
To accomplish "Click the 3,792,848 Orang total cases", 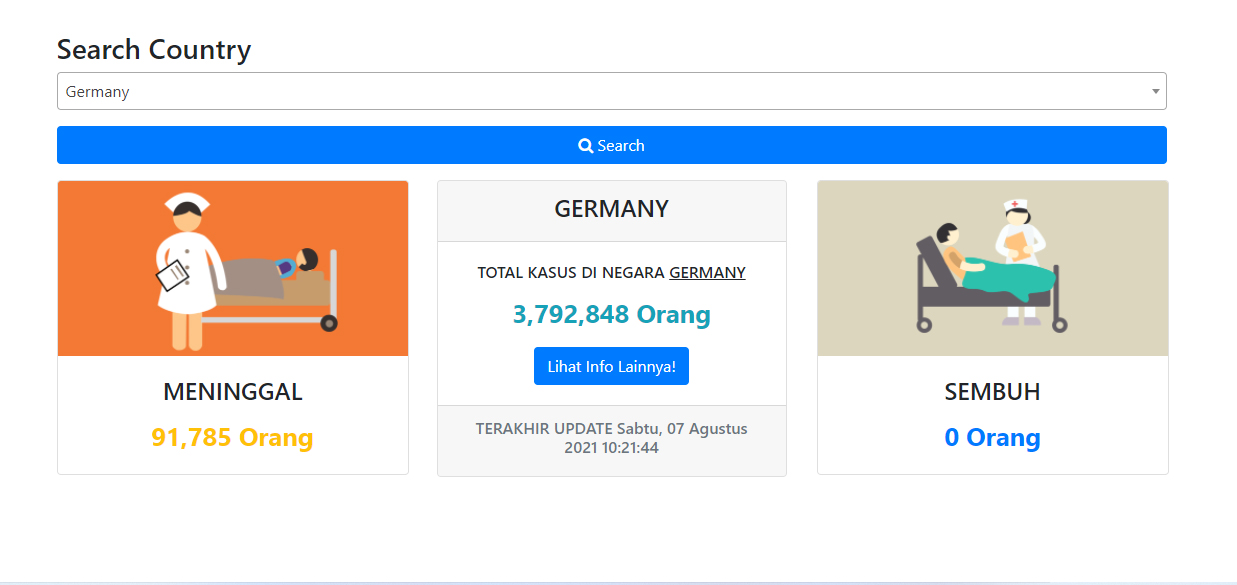I will (x=611, y=315).
